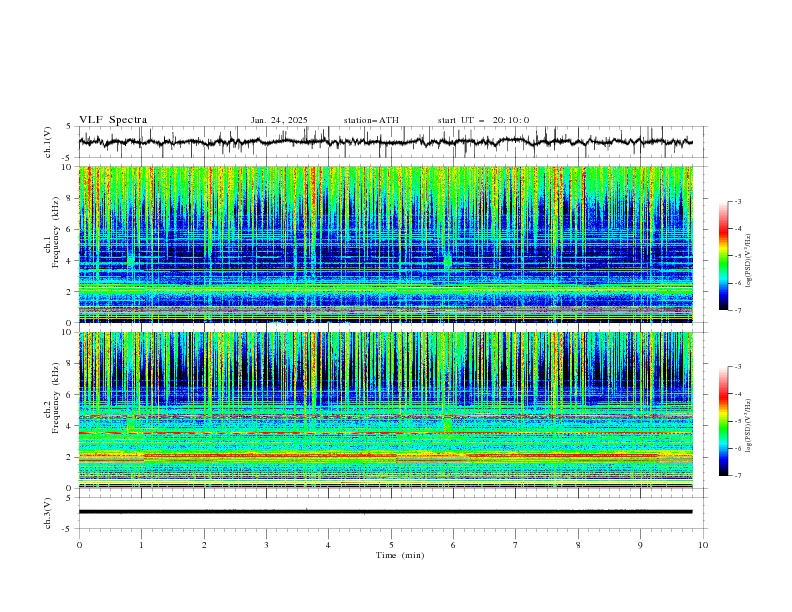Click the time axis tick label '5'
Viewport: 792px width, 612px height.
[x=391, y=545]
